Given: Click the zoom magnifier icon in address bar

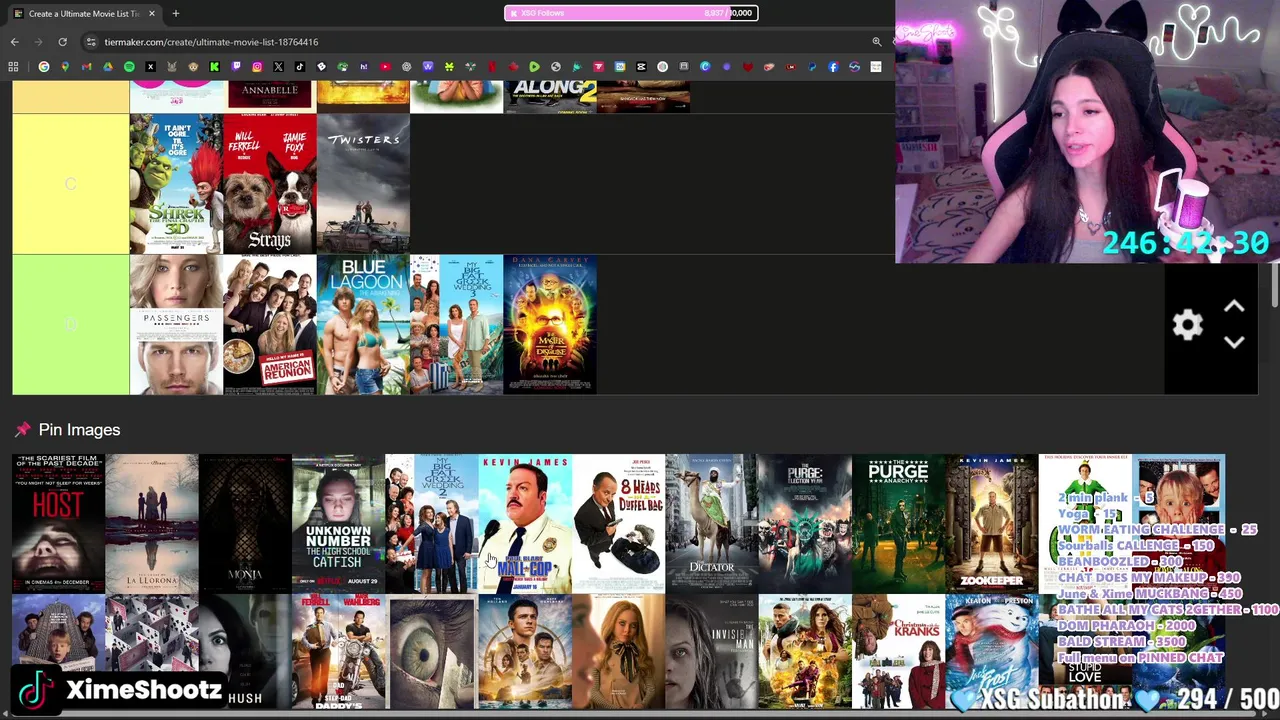Looking at the screenshot, I should (x=877, y=42).
